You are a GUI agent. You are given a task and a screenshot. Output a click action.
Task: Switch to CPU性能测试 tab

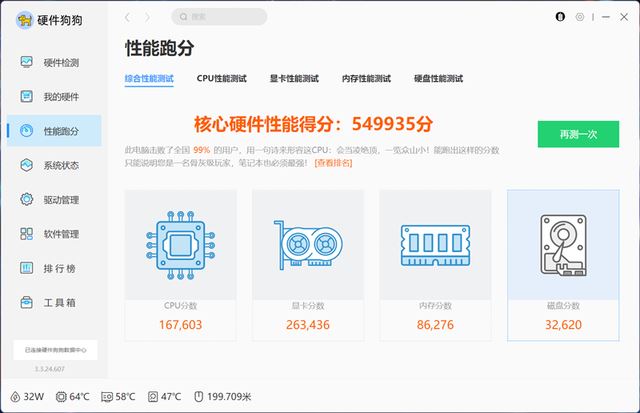pyautogui.click(x=222, y=78)
